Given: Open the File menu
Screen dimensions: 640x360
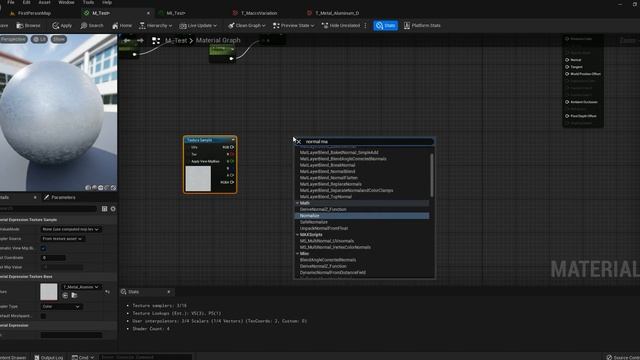Looking at the screenshot, I should 11,2.
